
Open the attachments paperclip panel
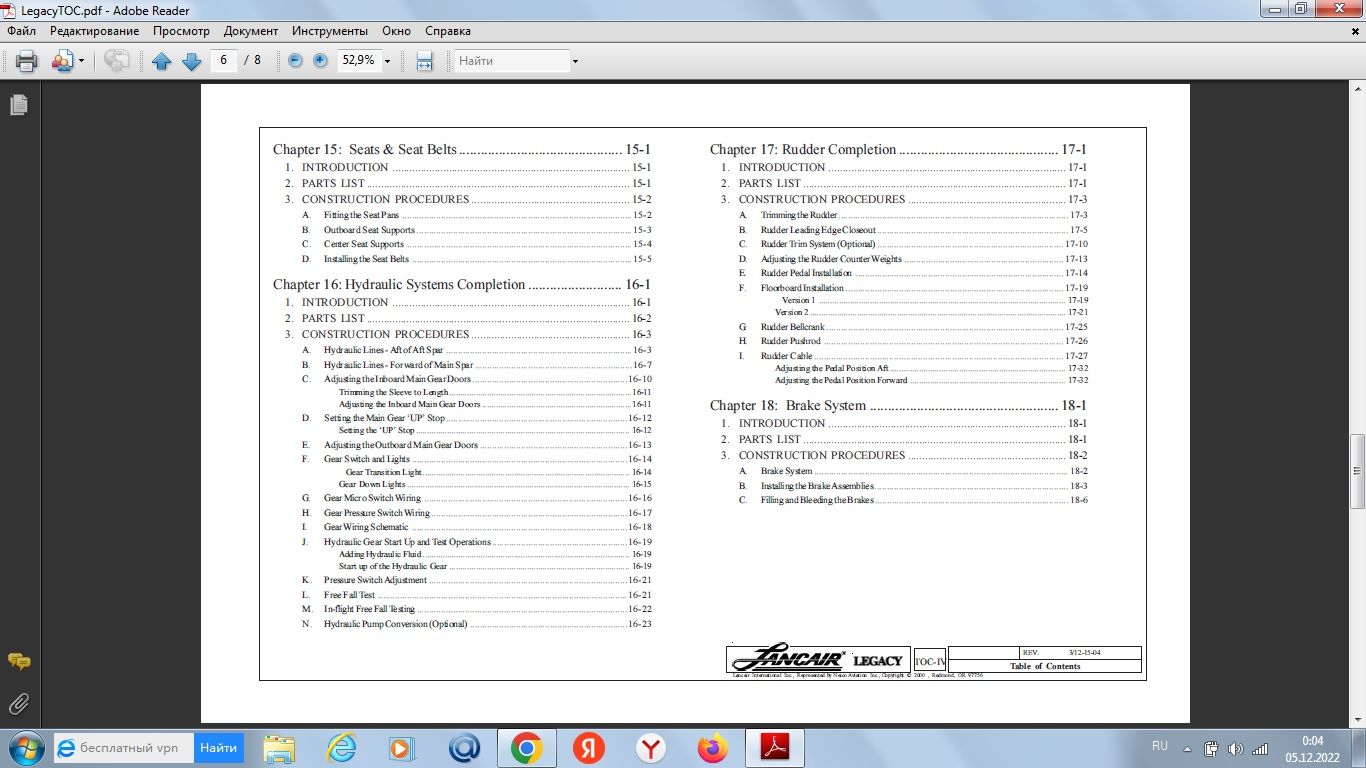(18, 704)
